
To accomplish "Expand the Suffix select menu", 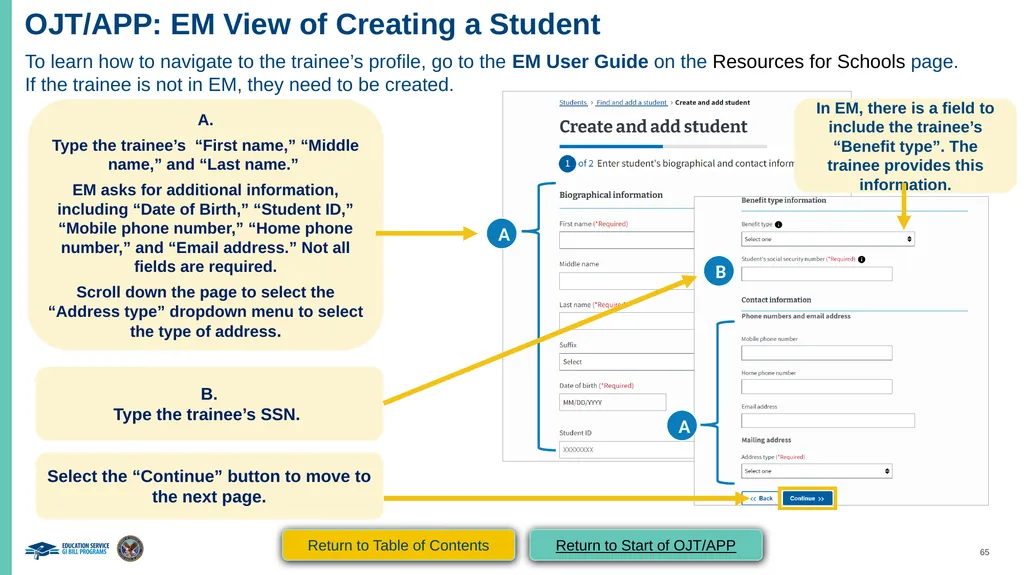I will coord(626,361).
